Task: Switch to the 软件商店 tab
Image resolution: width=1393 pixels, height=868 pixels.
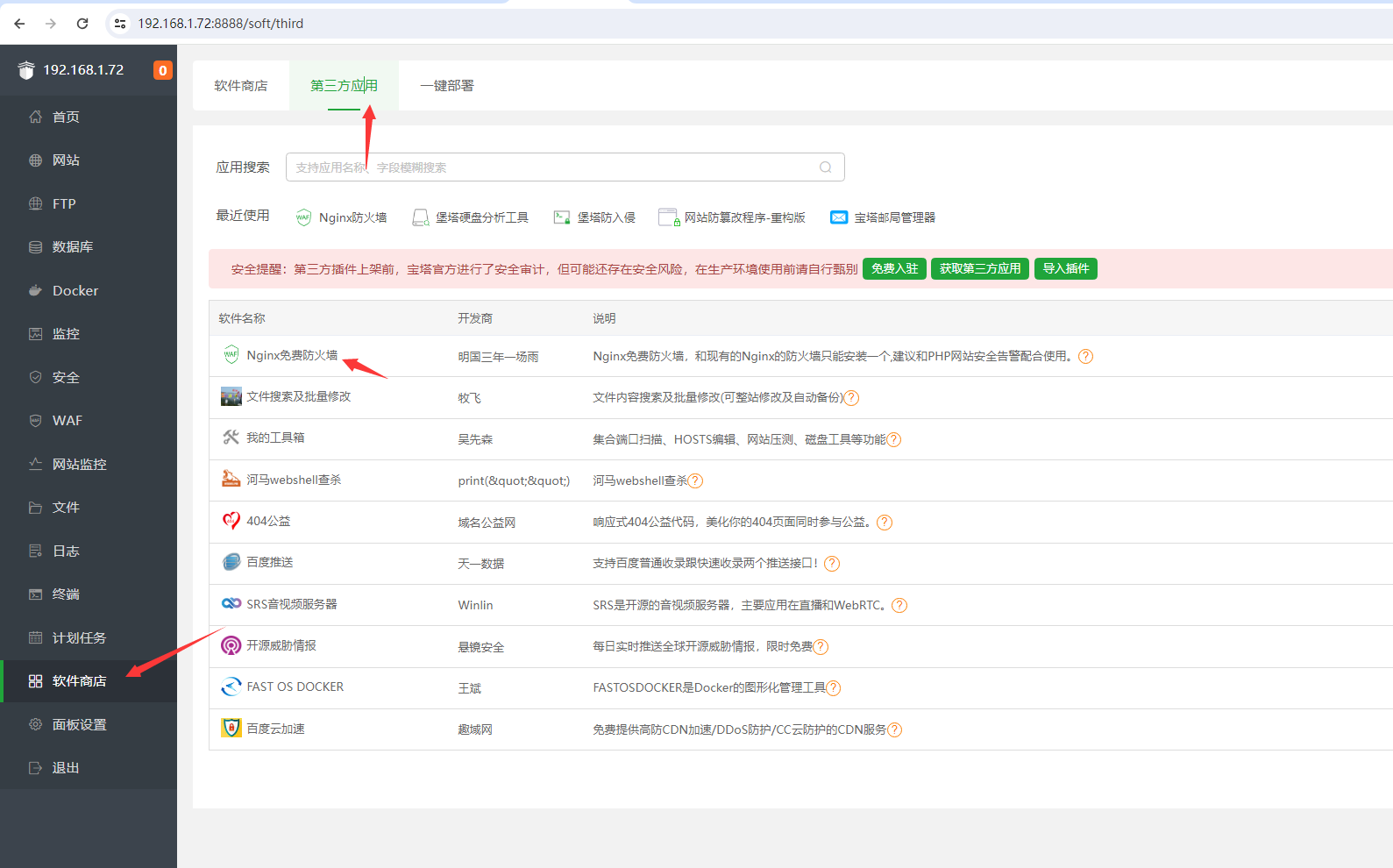Action: click(241, 86)
